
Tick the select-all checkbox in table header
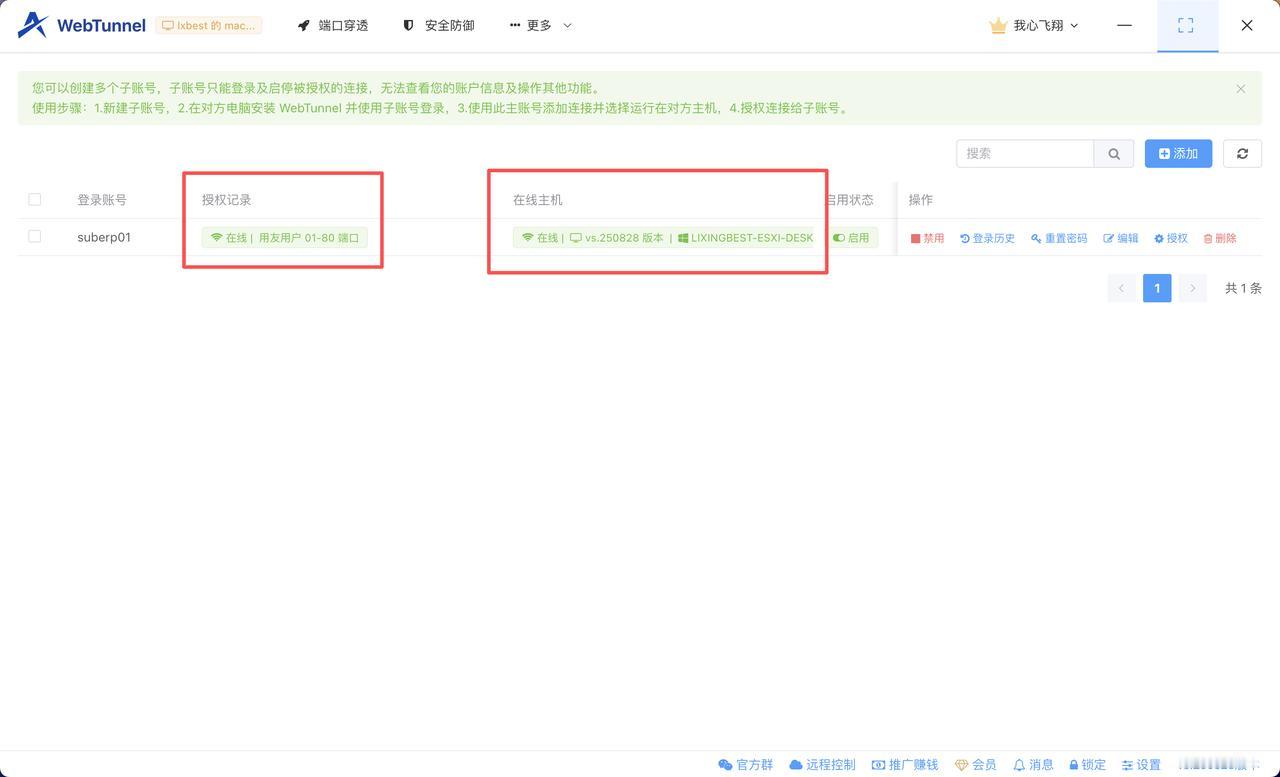tap(35, 199)
